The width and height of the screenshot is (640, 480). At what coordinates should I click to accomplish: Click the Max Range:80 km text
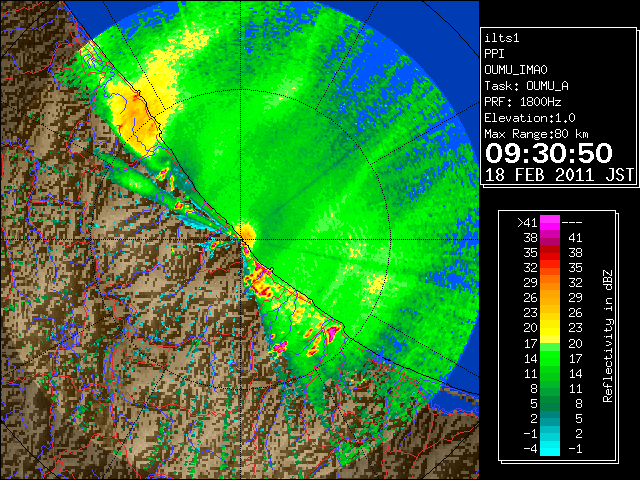point(536,134)
